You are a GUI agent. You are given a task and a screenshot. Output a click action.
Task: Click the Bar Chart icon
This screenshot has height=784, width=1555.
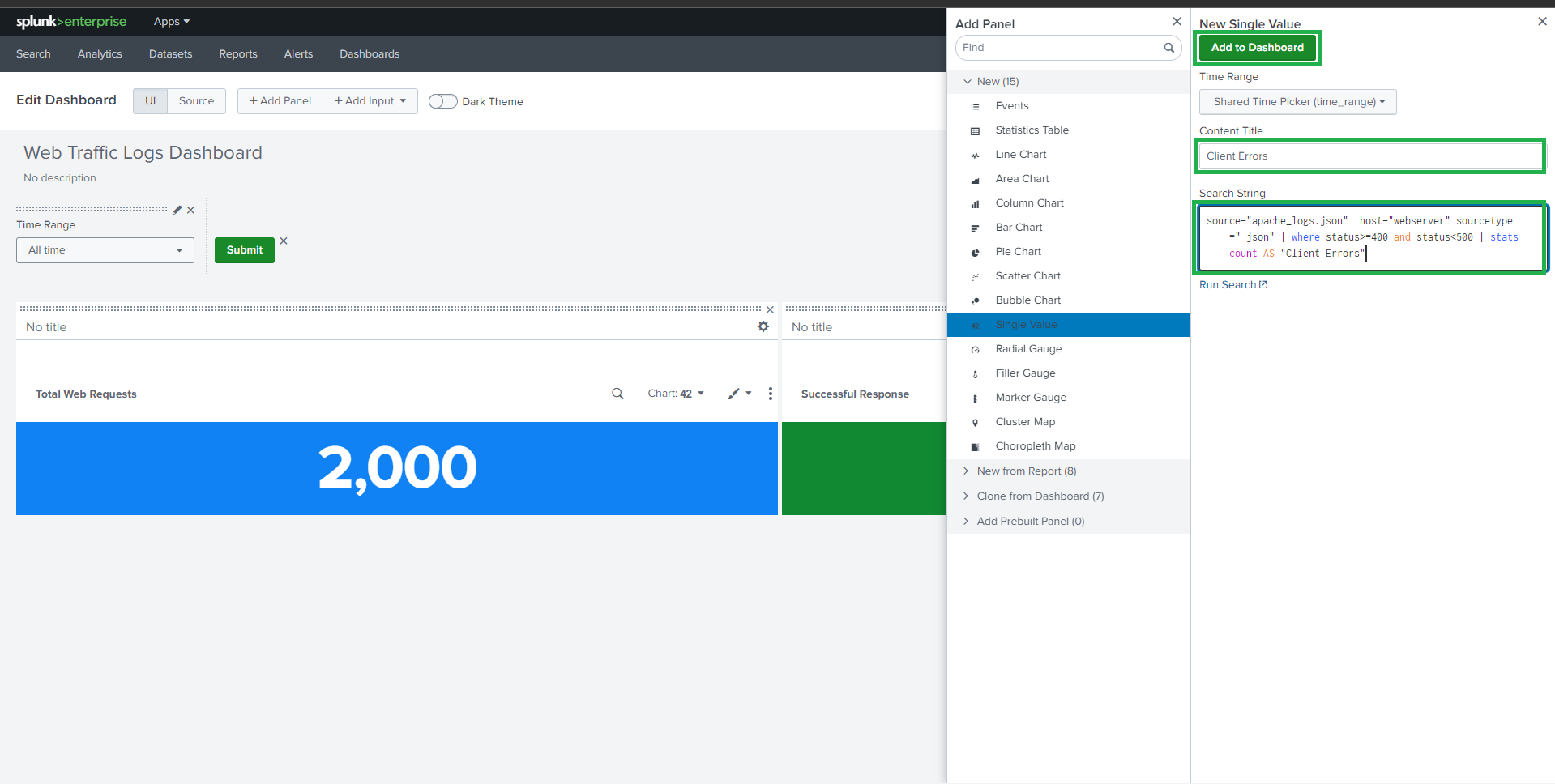coord(975,228)
